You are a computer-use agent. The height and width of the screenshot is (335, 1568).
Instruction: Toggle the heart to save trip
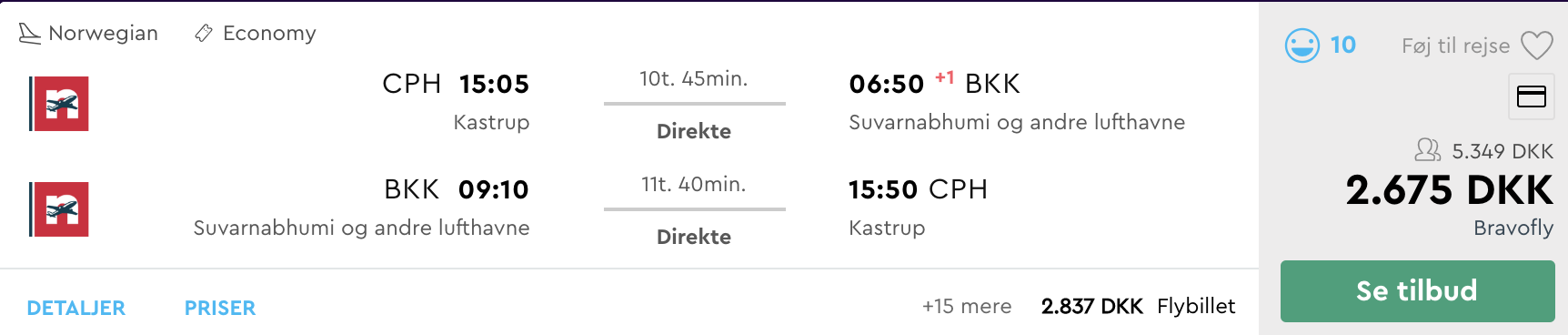(x=1537, y=46)
